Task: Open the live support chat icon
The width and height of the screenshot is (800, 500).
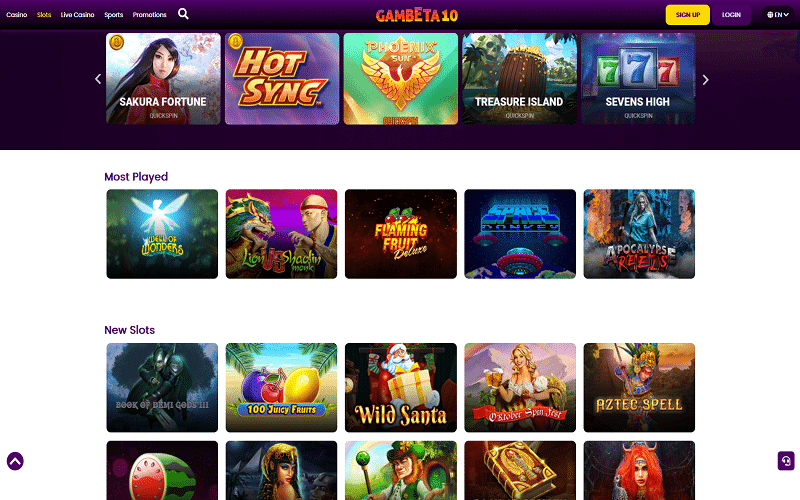Action: pyautogui.click(x=786, y=461)
